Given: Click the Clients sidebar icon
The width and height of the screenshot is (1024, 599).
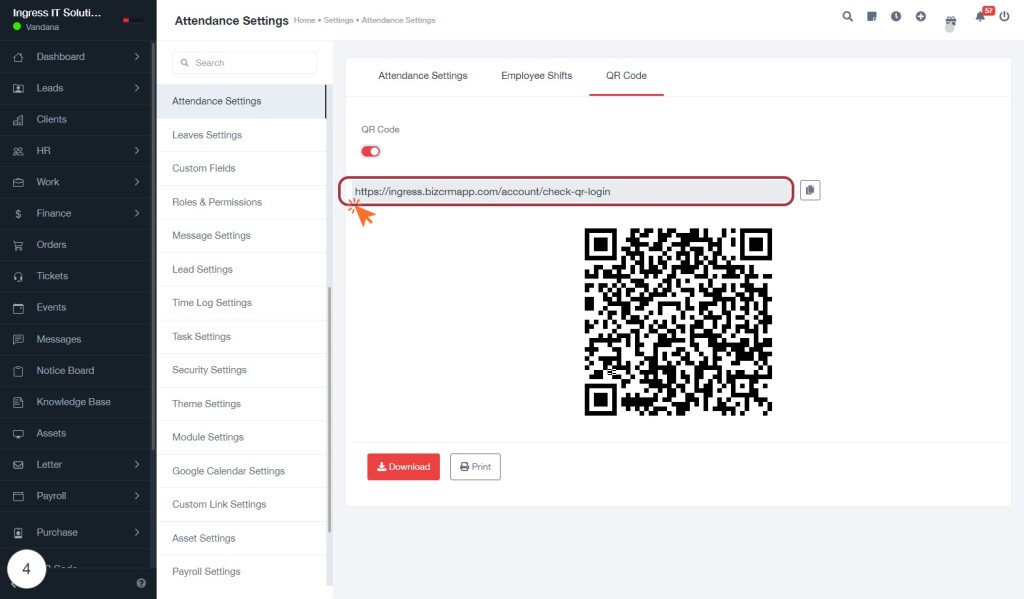Looking at the screenshot, I should pyautogui.click(x=18, y=120).
